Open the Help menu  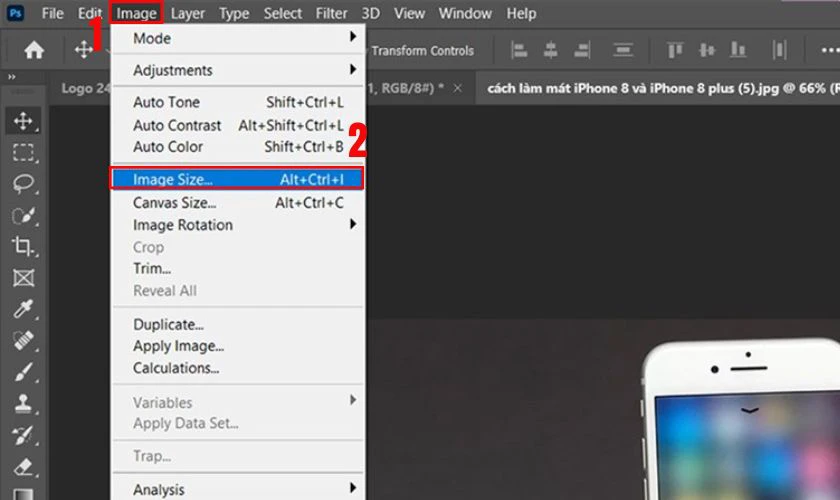coord(521,13)
